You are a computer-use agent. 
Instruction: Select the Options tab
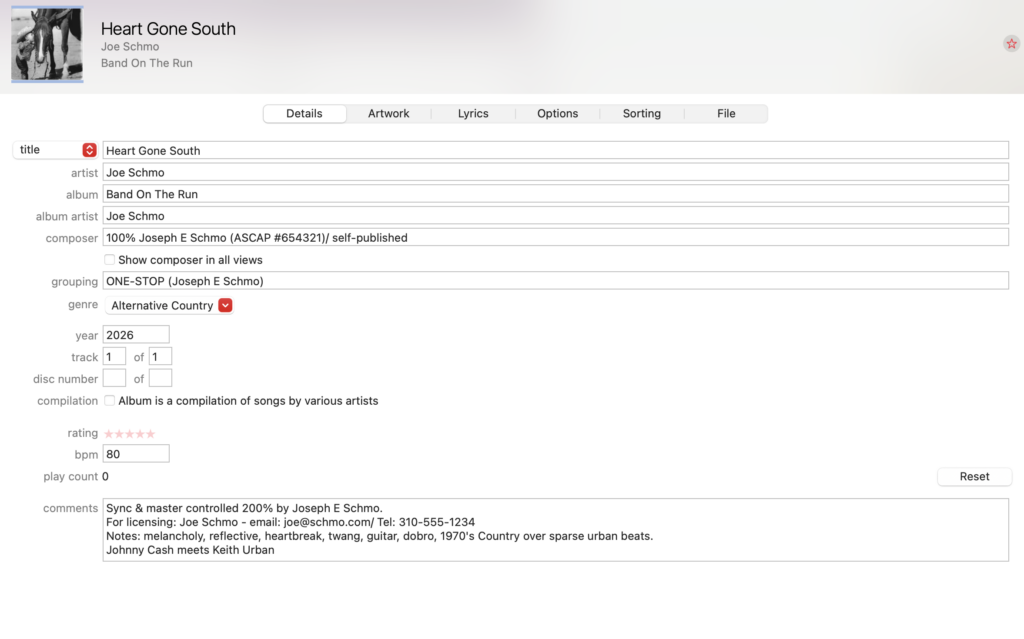[557, 114]
